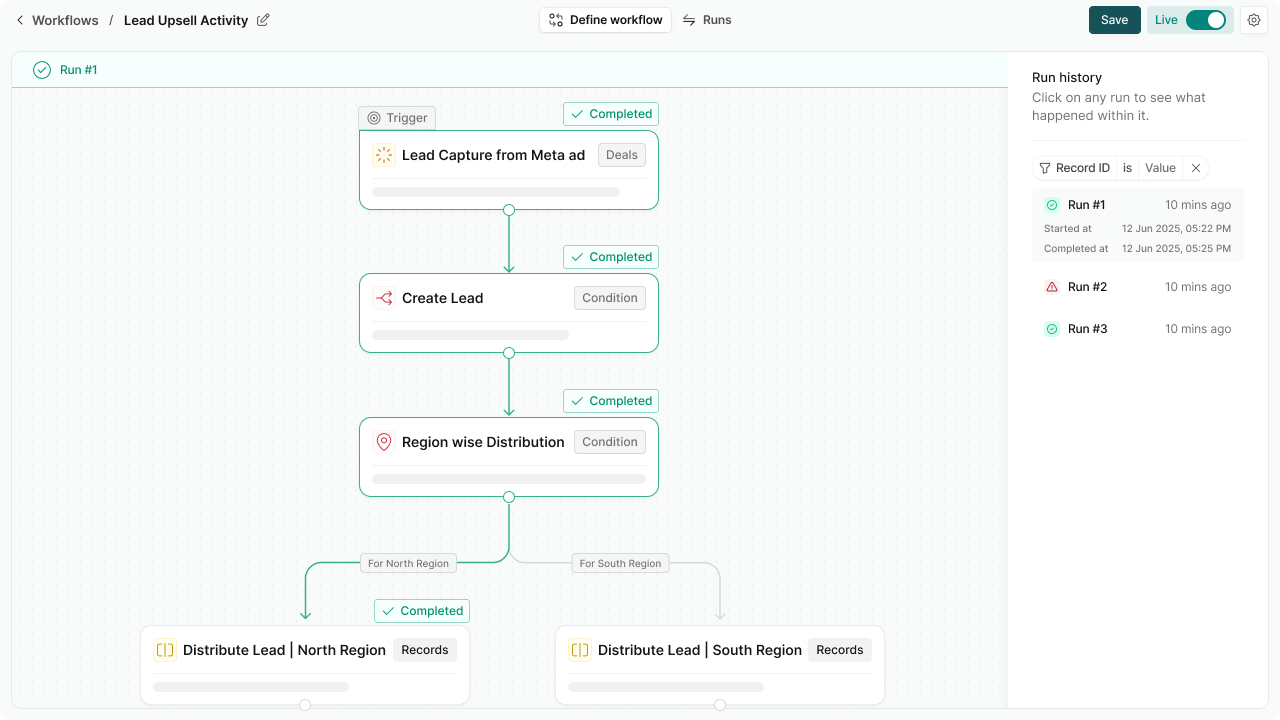Click the edit pencil icon beside workflow title

tap(263, 20)
